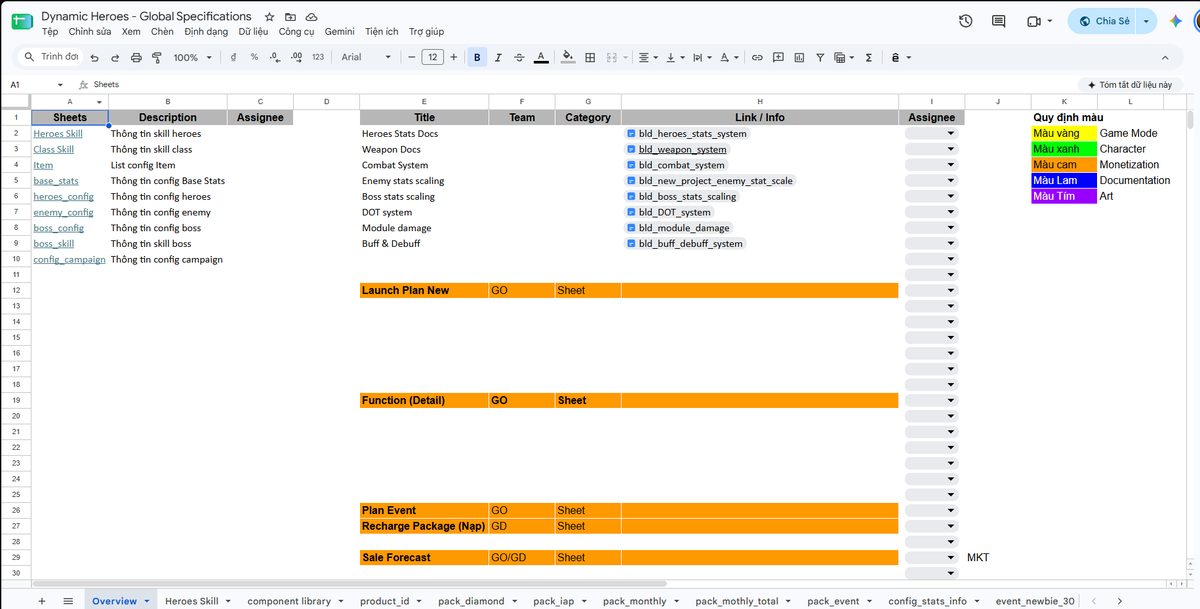Open version history
Screen dimensions: 1200x609
[965, 21]
